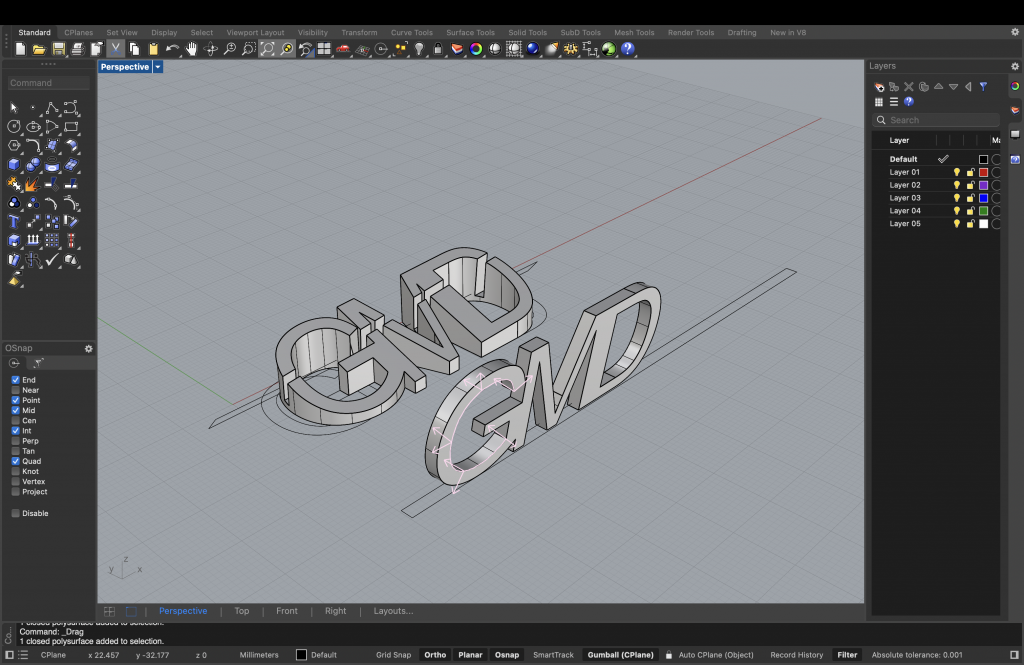The width and height of the screenshot is (1024, 665).
Task: Click the light bulb Hide objects icon
Action: tap(419, 49)
